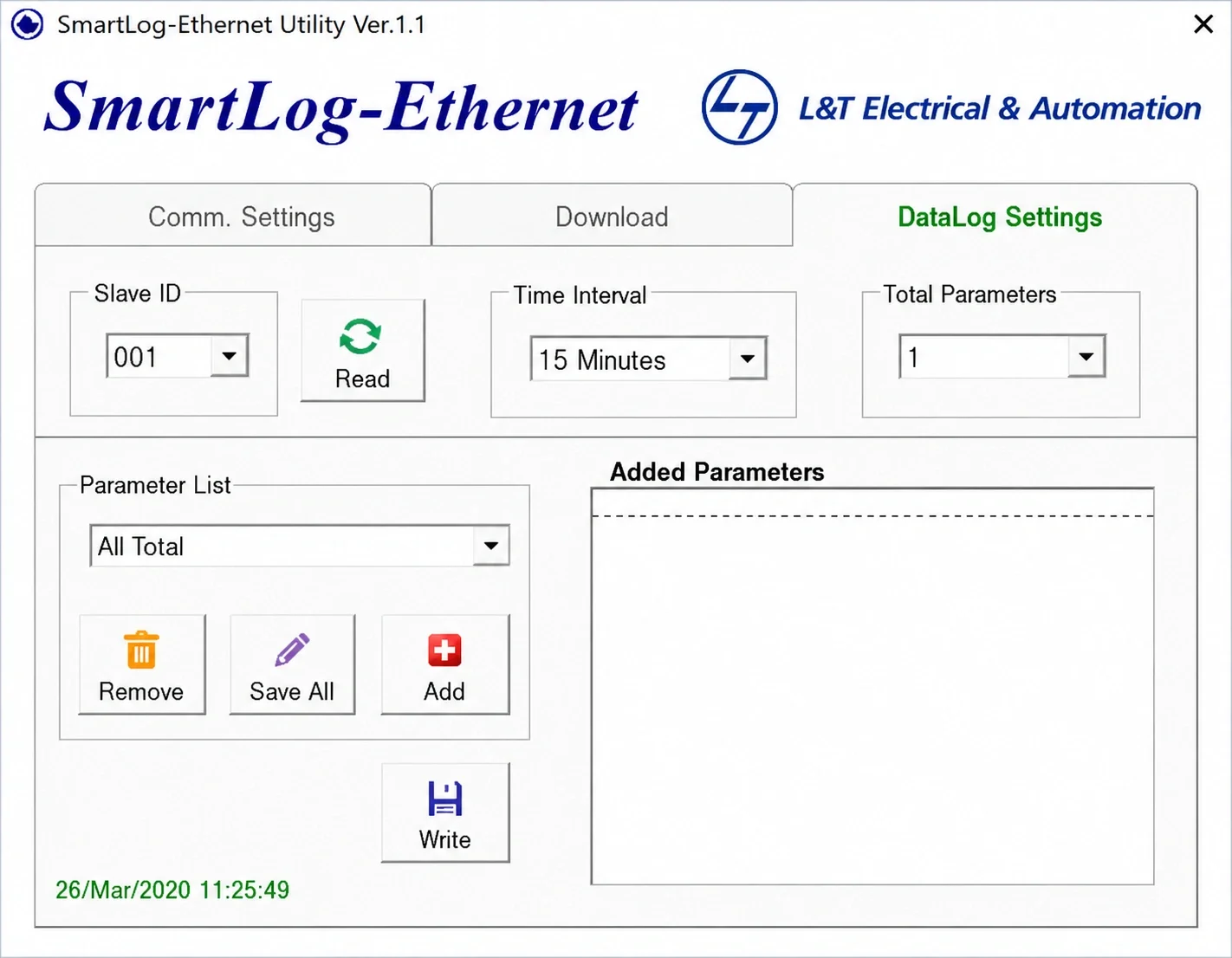Viewport: 1232px width, 958px height.
Task: Expand the Total Parameters dropdown arrow
Action: pos(1086,357)
